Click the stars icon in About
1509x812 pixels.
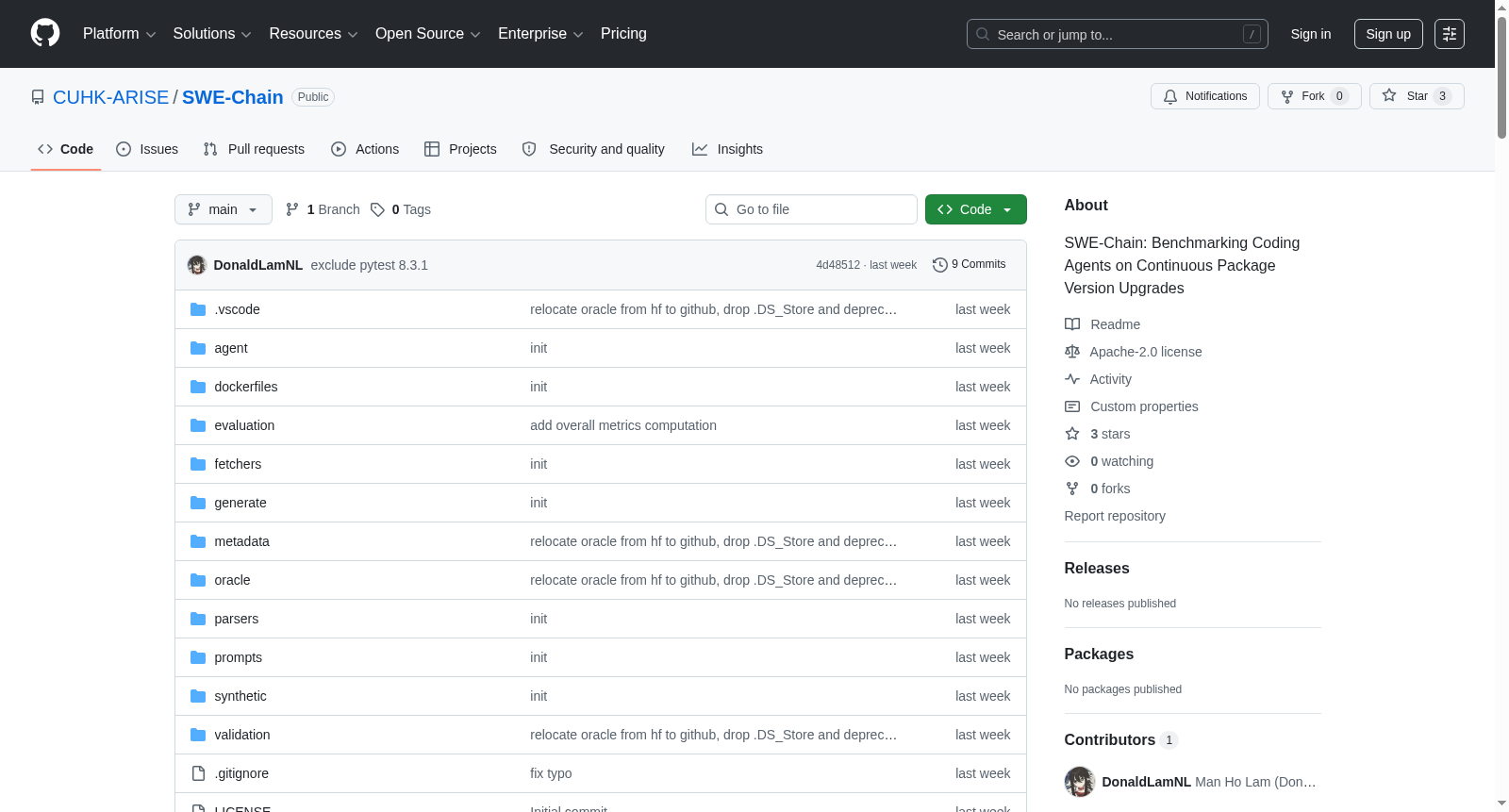[x=1072, y=434]
